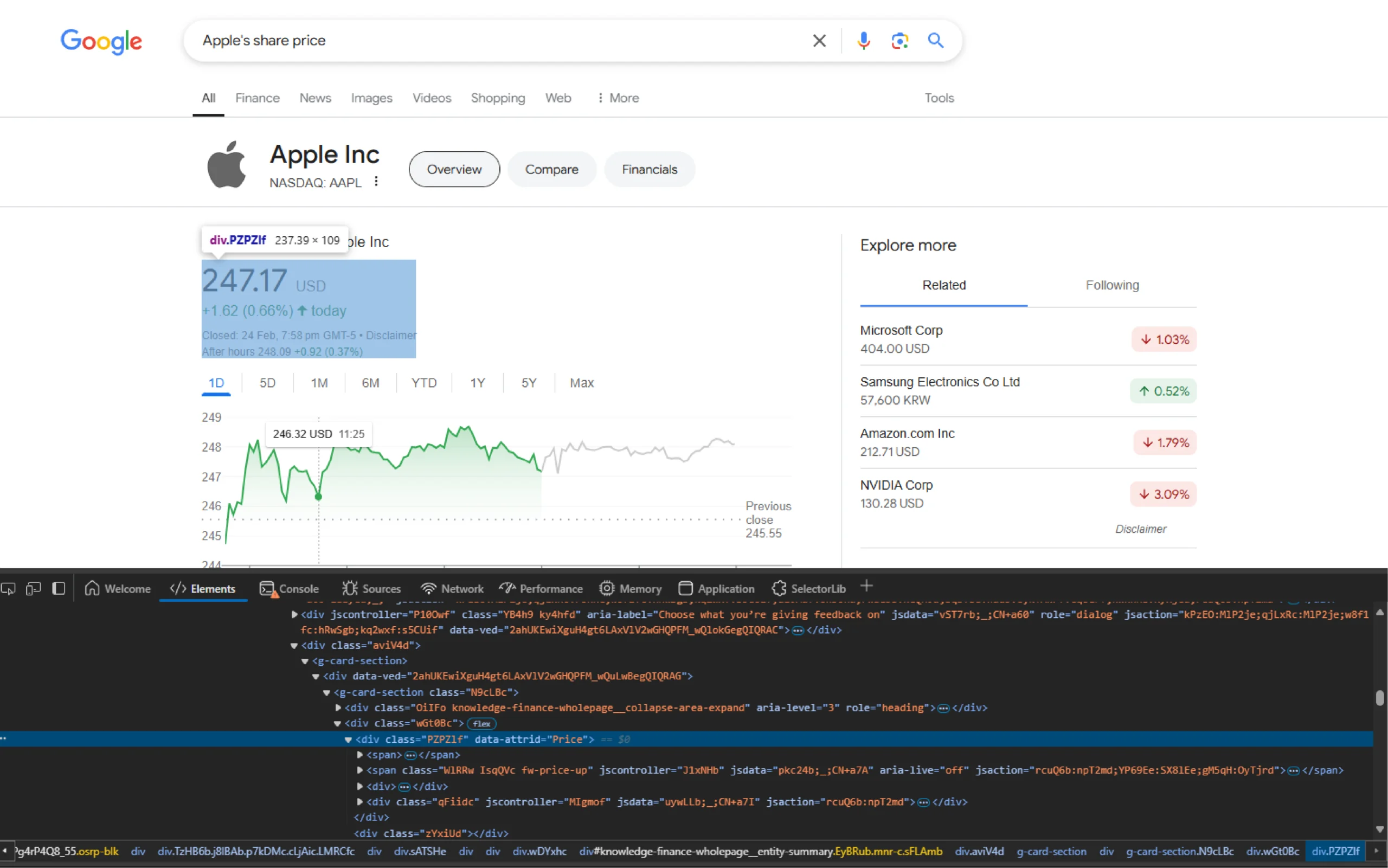The height and width of the screenshot is (868, 1388).
Task: Switch to the Images search tab
Action: pos(371,98)
